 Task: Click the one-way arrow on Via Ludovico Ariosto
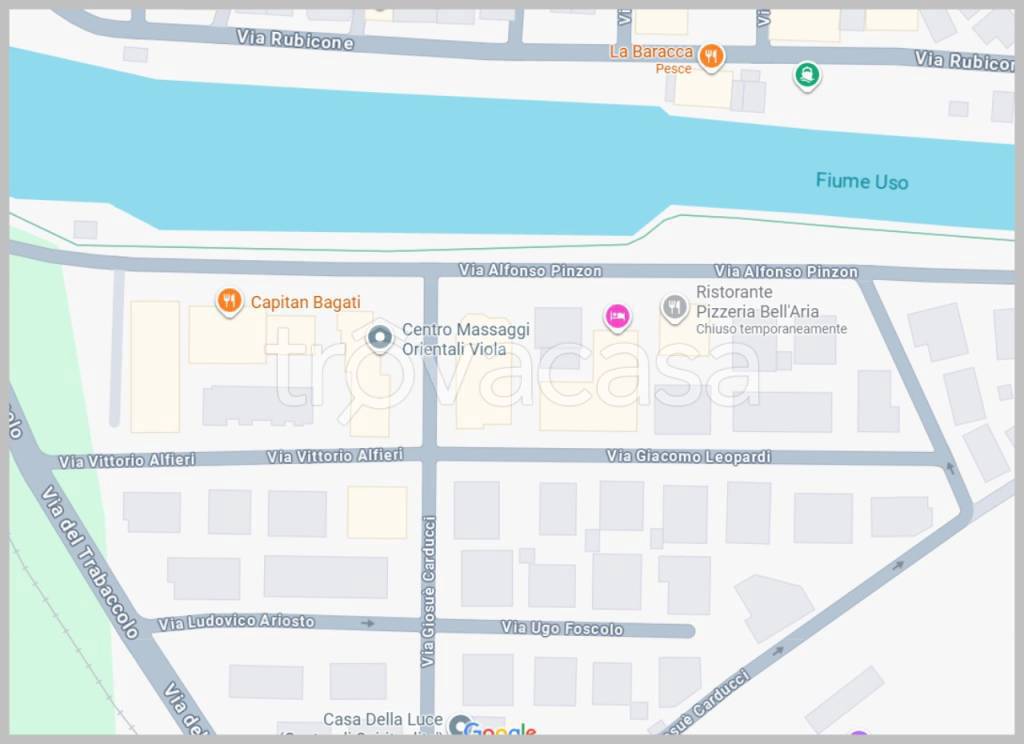[368, 623]
